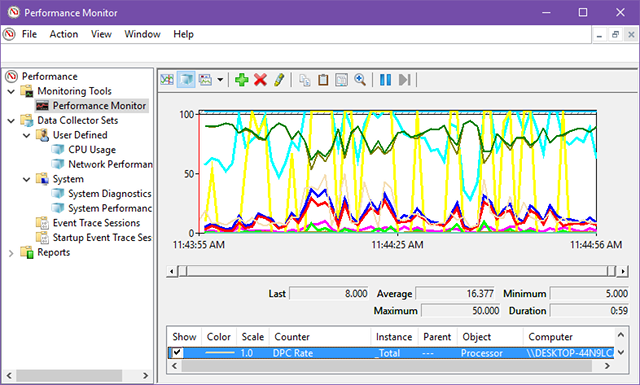Click graph time range slider left handle
640x385 pixels.
point(183,271)
